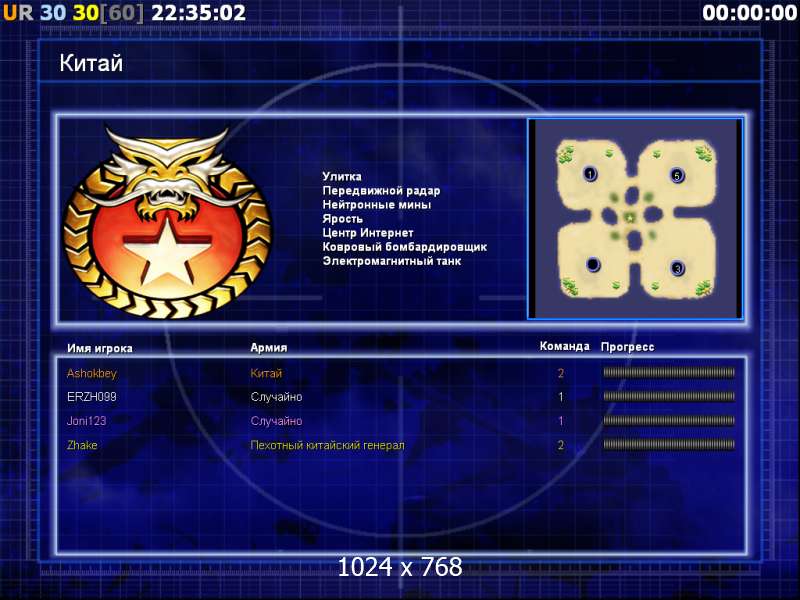Click the "UR" overlay indicator
This screenshot has height=600, width=800.
coord(18,13)
